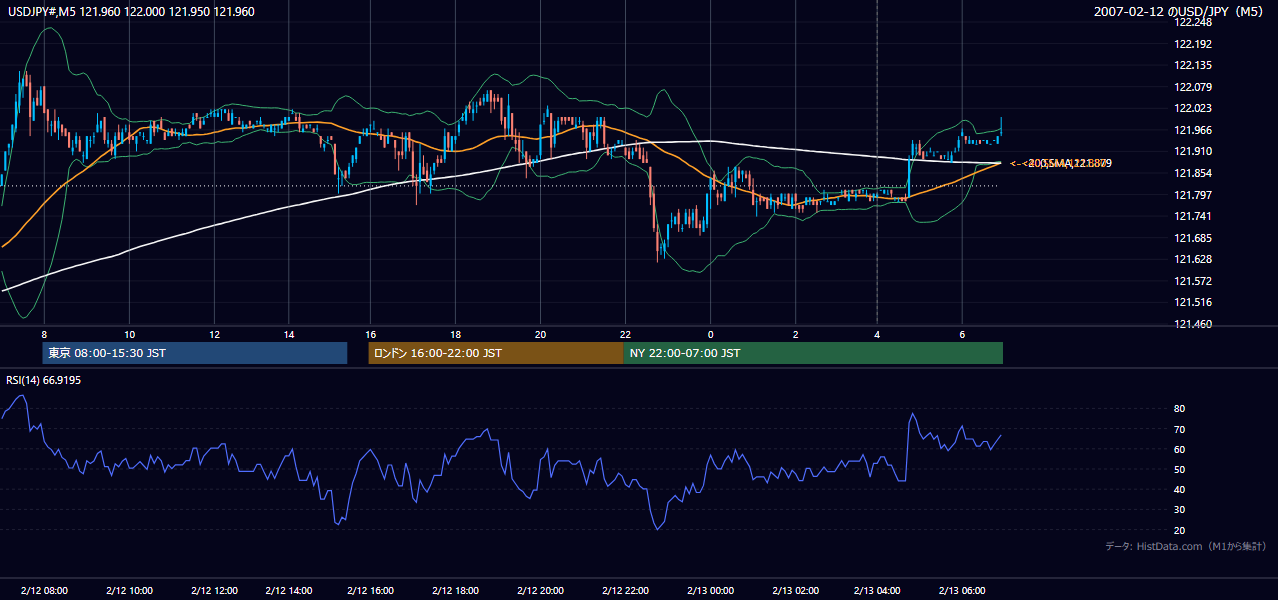Viewport: 1278px width, 600px height.
Task: Click RSI scale value 40
Action: point(1179,489)
